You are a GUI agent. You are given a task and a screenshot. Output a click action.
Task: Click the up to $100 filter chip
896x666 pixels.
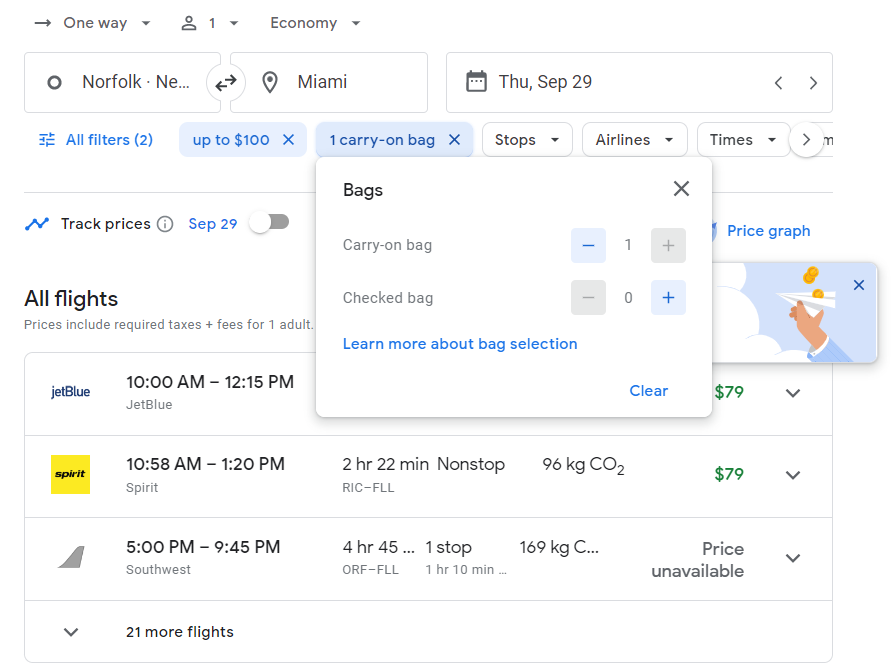point(231,140)
